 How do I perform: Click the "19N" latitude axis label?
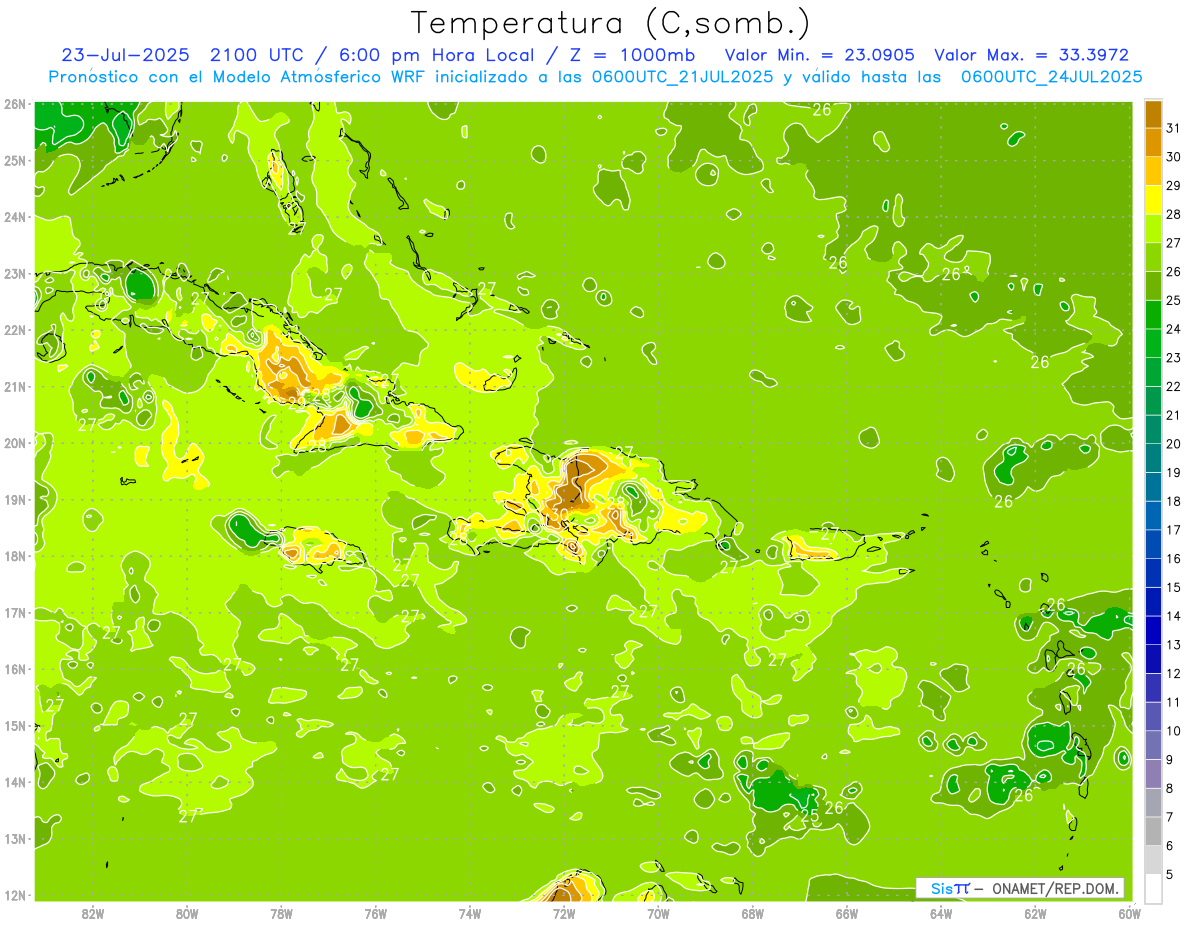click(14, 499)
